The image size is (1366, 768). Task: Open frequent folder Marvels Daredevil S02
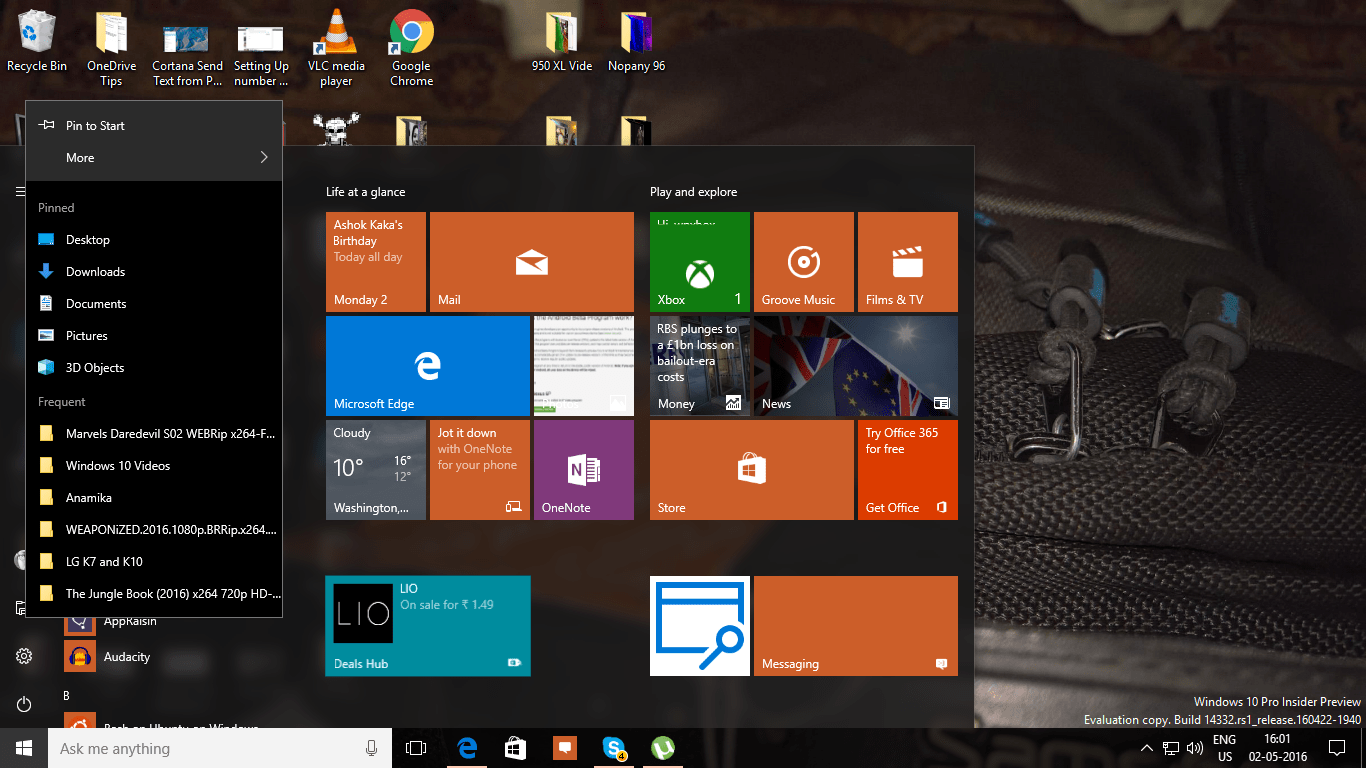tap(154, 433)
